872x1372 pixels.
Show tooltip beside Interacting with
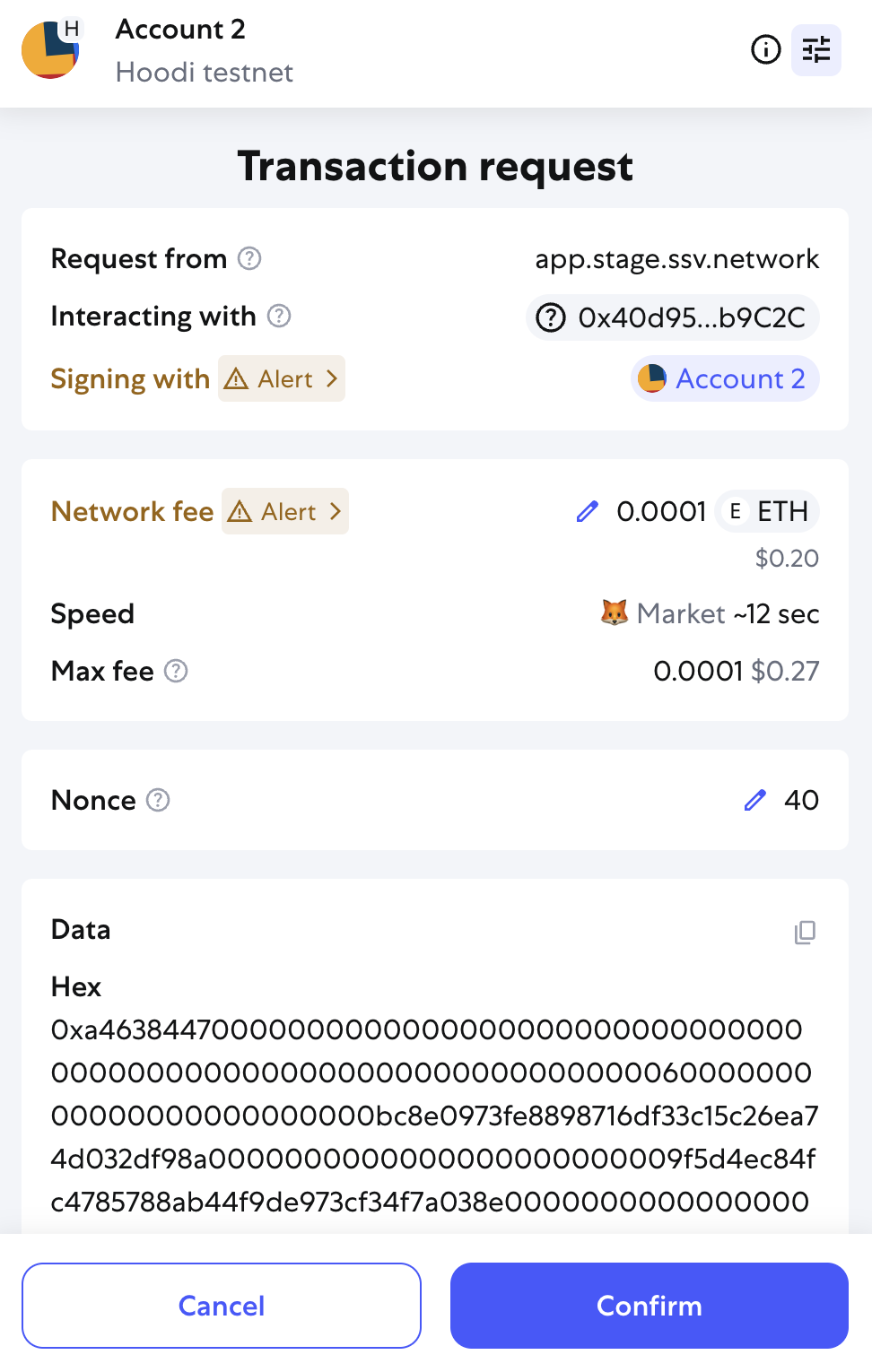(x=279, y=316)
